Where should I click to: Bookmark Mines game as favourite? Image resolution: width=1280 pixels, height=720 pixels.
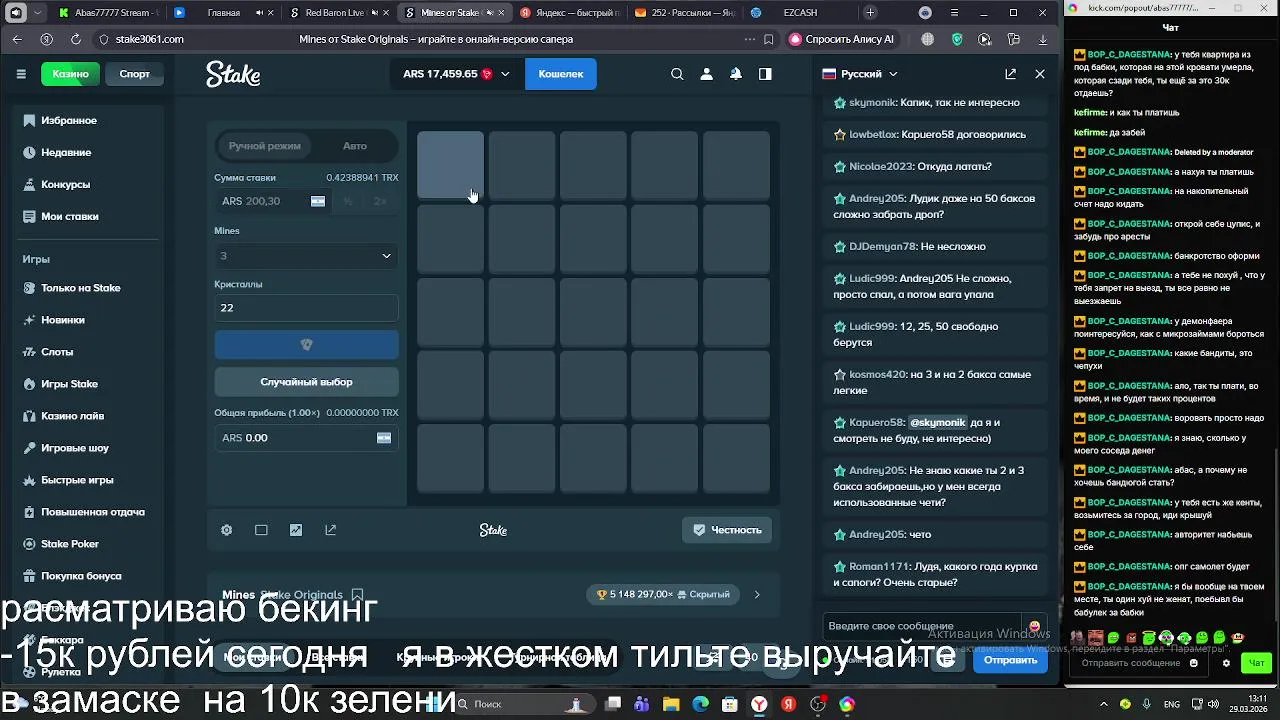(x=357, y=595)
